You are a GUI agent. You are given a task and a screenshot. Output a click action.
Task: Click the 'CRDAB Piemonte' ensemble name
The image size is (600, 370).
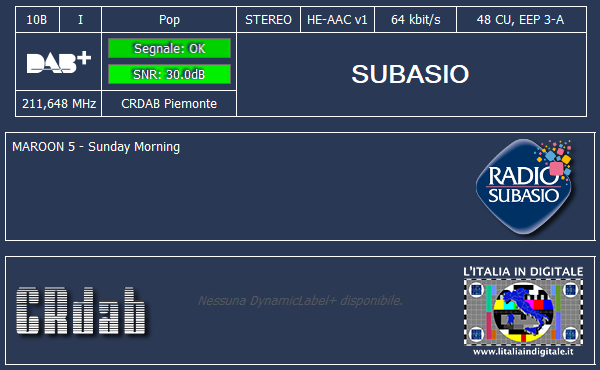(x=169, y=104)
